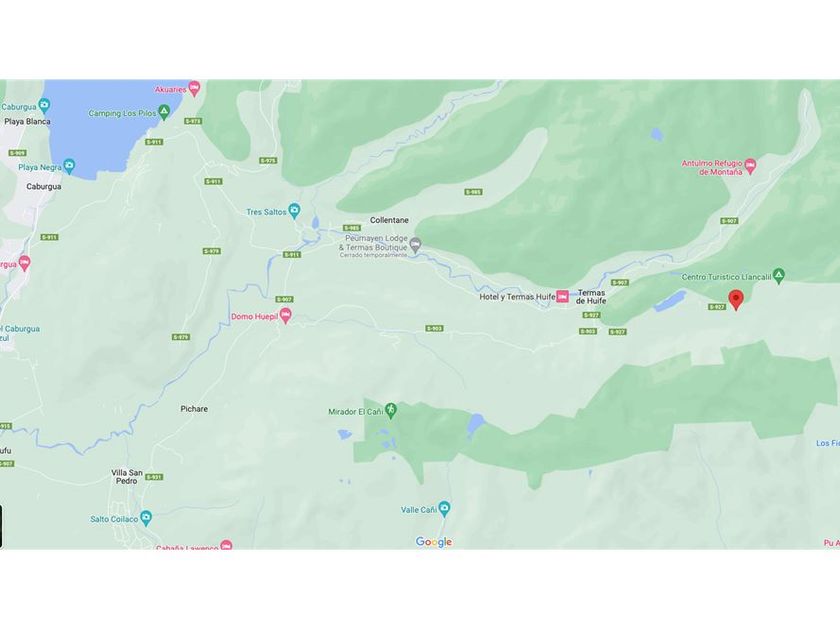Click the Tres Saltos attraction icon
Viewport: 840px width, 630px height.
coord(294,211)
